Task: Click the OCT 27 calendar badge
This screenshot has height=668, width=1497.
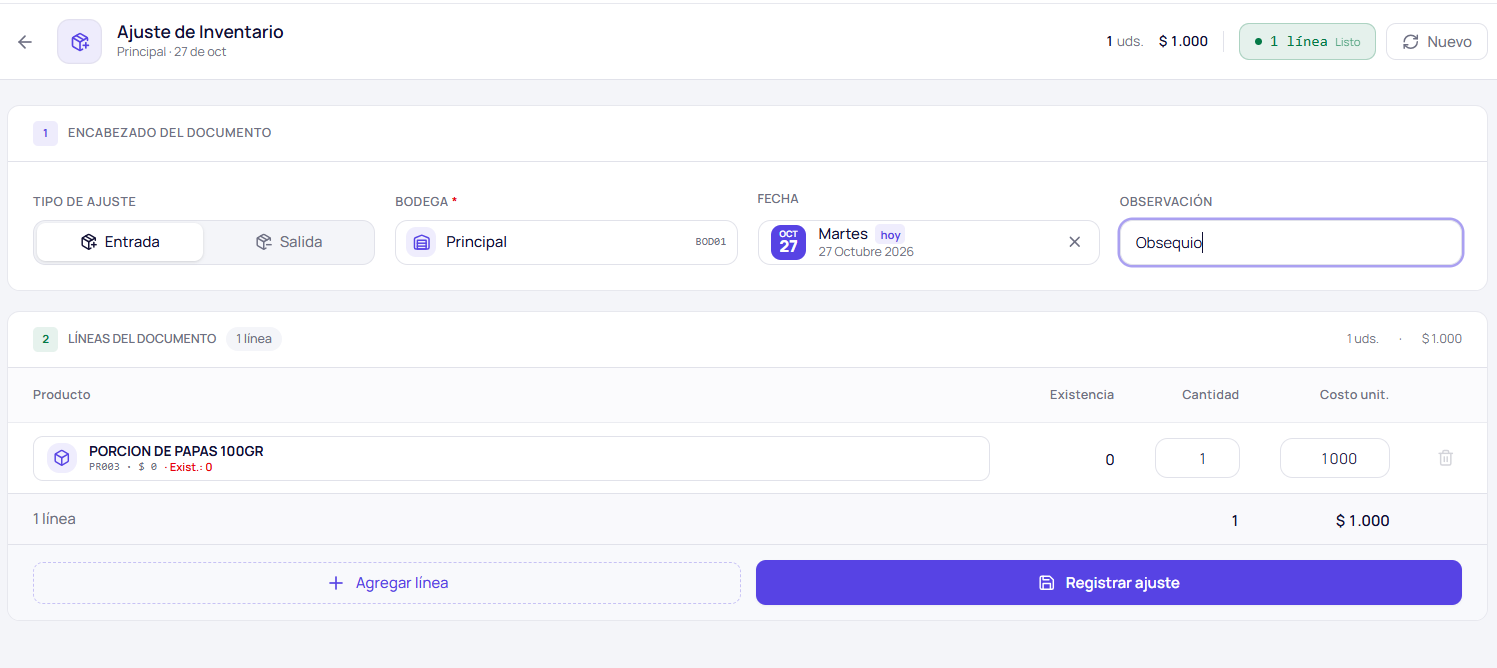Action: click(x=788, y=242)
